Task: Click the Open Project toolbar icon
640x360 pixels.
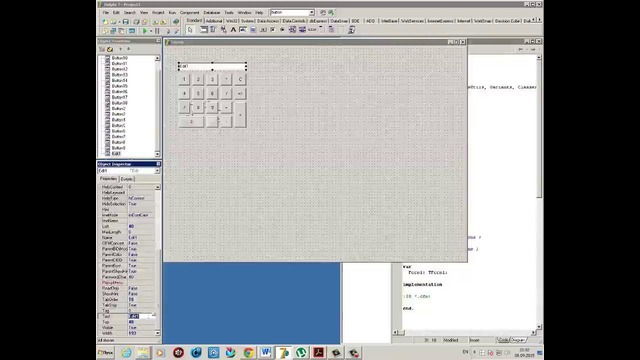Action: coord(145,22)
